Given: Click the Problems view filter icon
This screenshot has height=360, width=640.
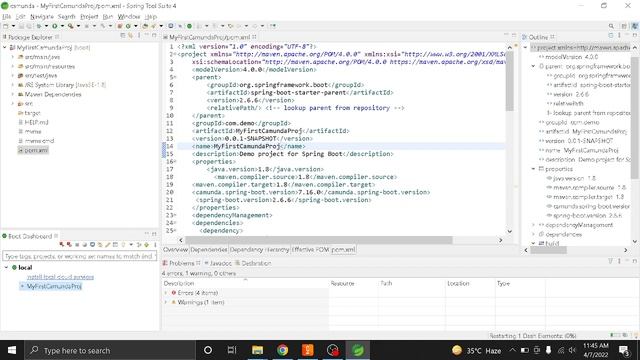Looking at the screenshot, I should pos(611,261).
